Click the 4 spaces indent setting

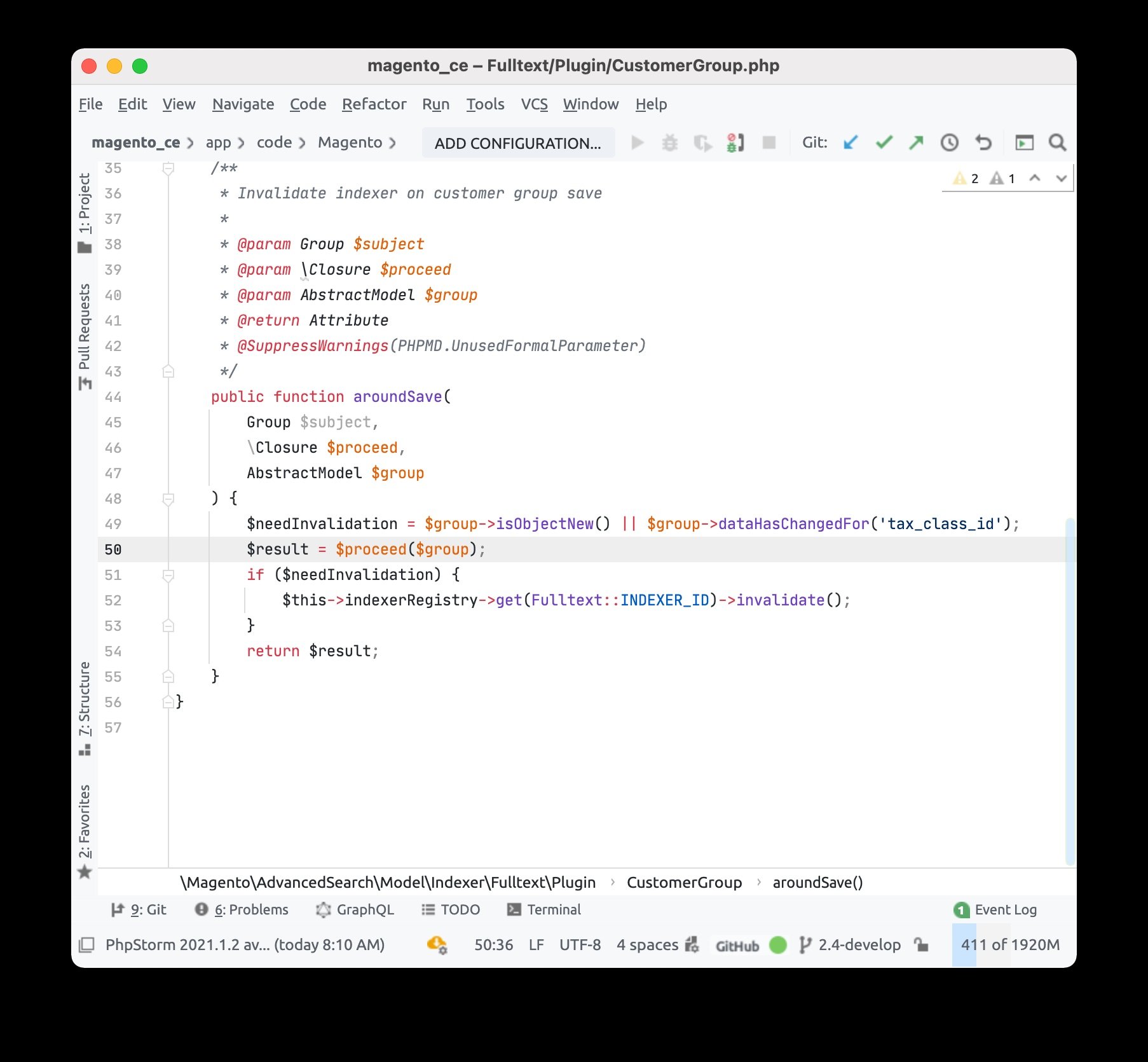[647, 945]
